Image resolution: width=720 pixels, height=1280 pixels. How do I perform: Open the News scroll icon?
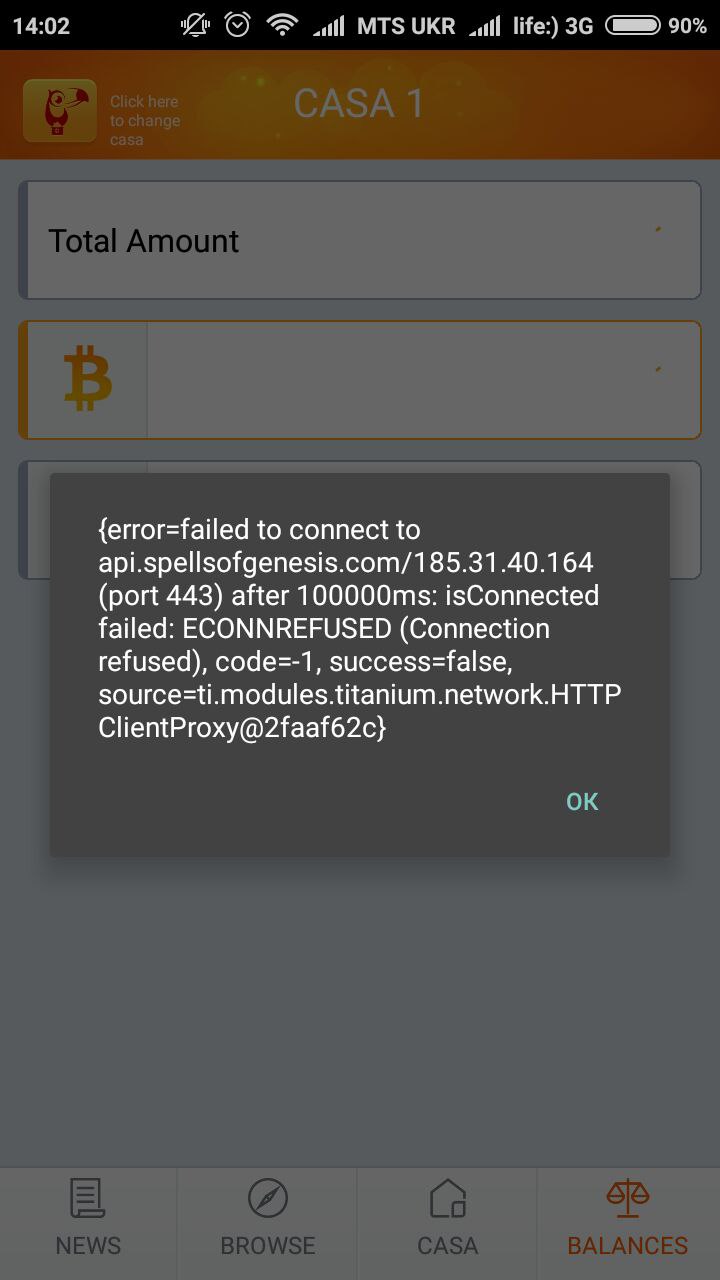(x=88, y=1198)
